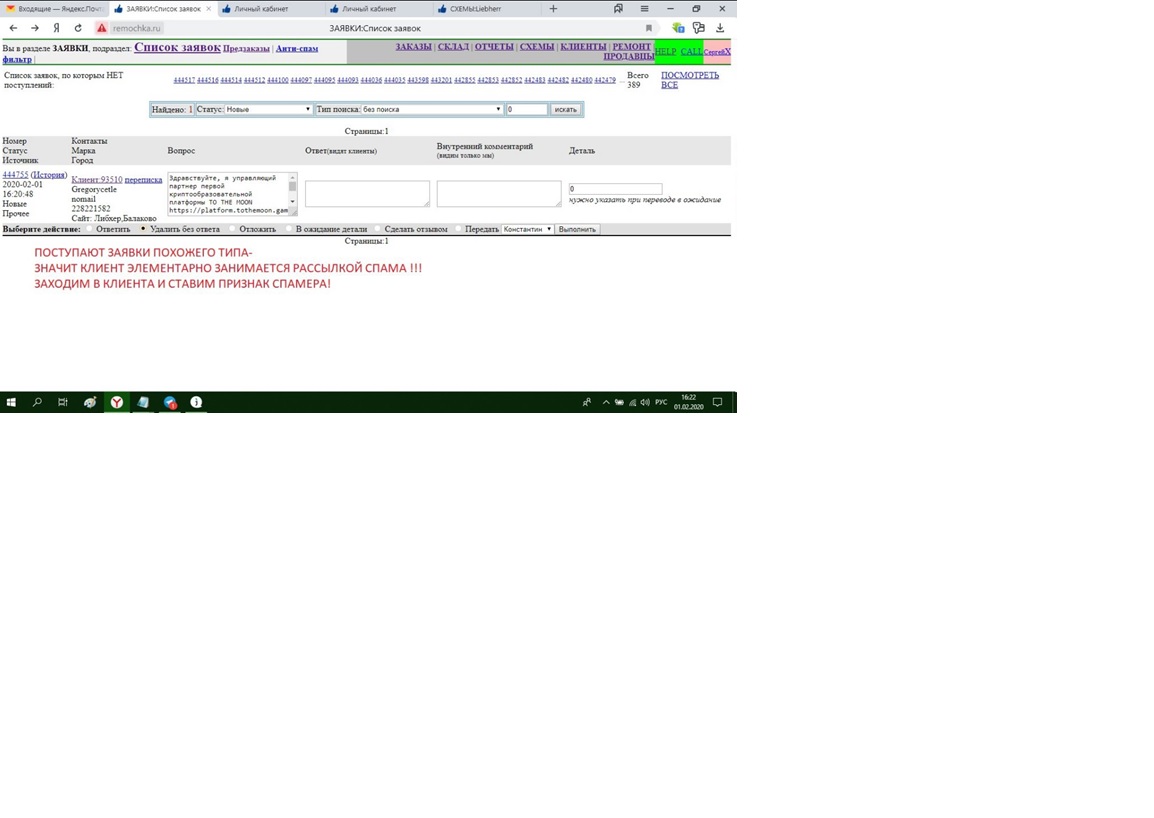1154x818 pixels.
Task: Click the browser back arrow
Action: tap(13, 28)
